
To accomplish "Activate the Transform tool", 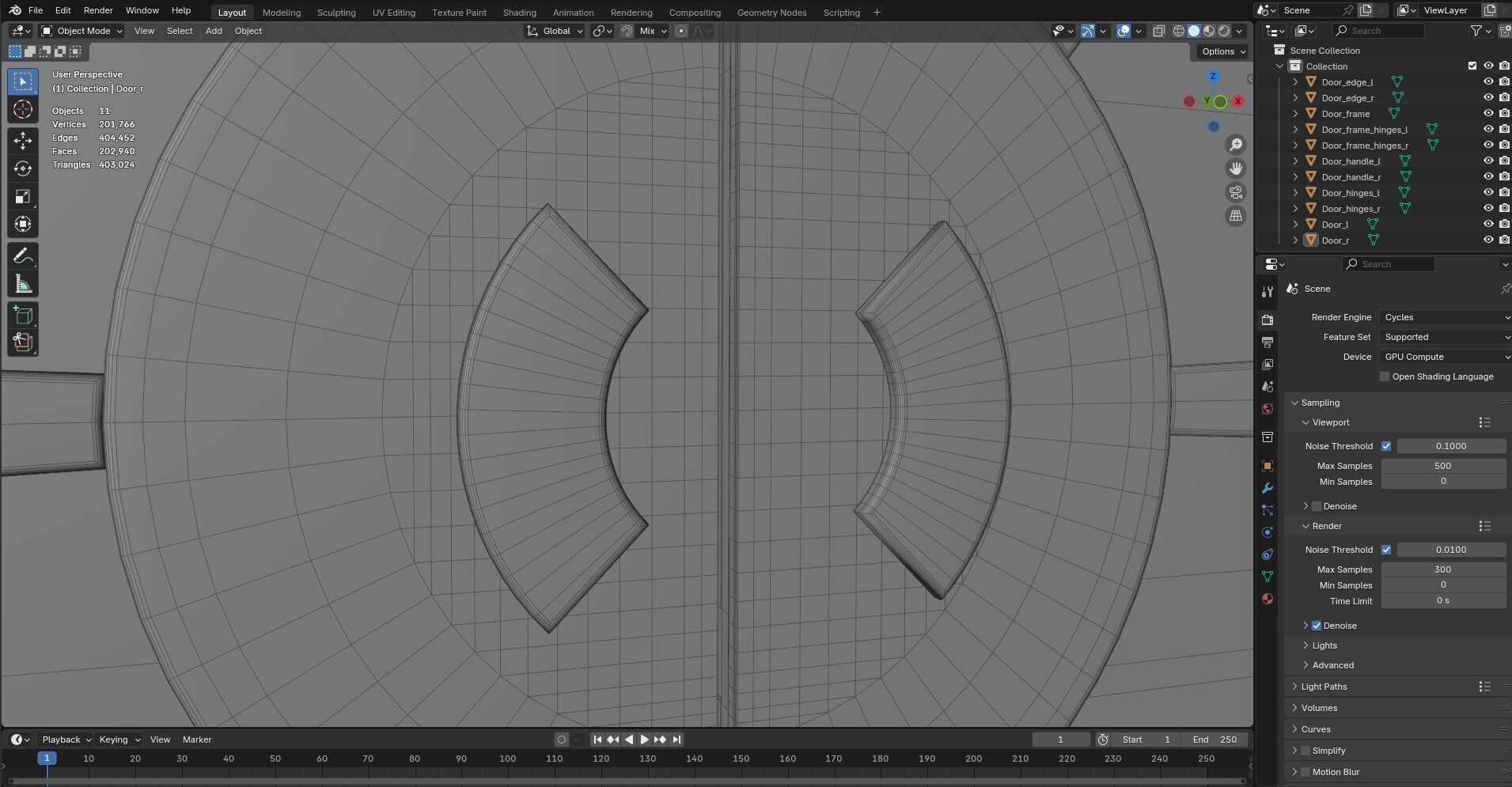I will 22,224.
